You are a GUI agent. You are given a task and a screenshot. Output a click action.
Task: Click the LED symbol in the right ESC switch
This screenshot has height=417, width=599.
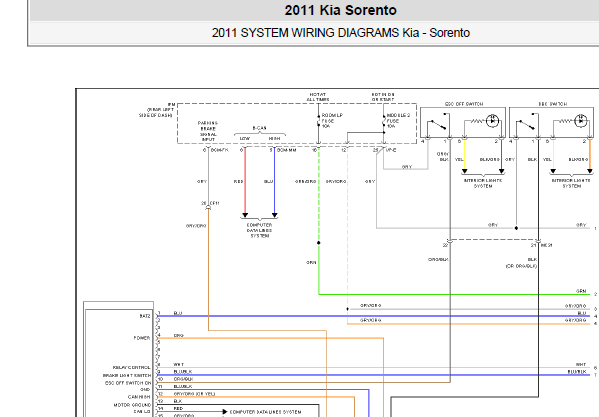[x=581, y=121]
